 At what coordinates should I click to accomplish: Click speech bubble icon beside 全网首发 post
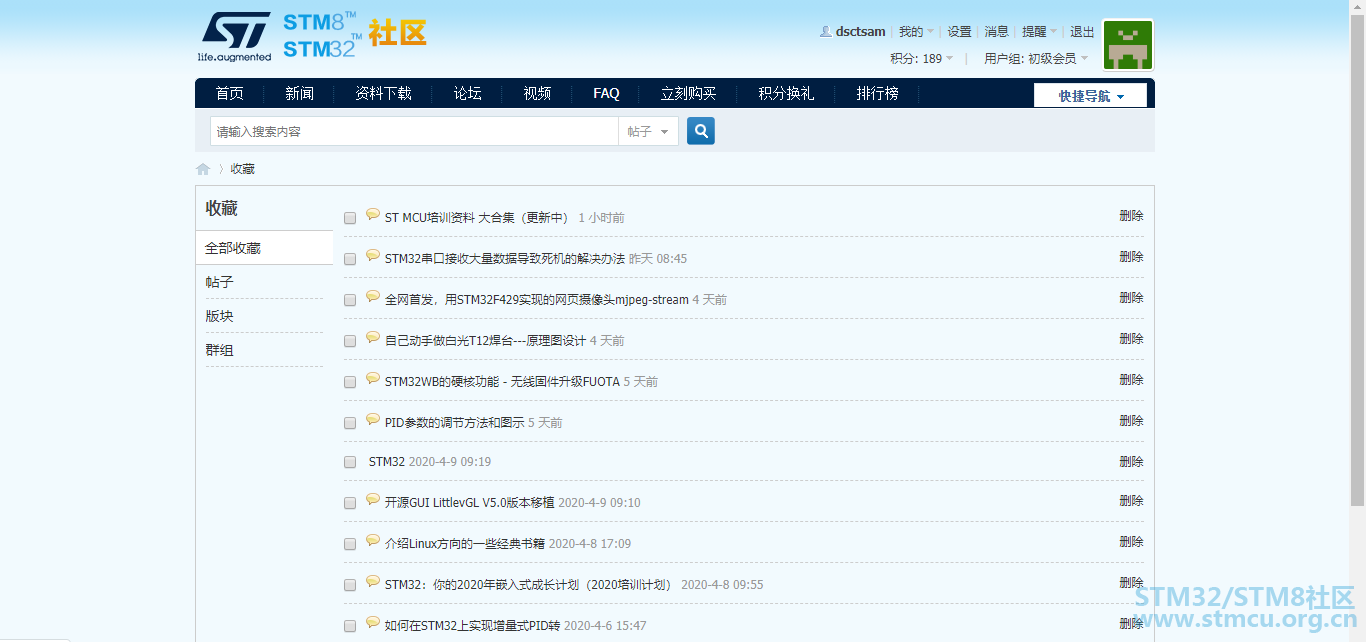373,296
